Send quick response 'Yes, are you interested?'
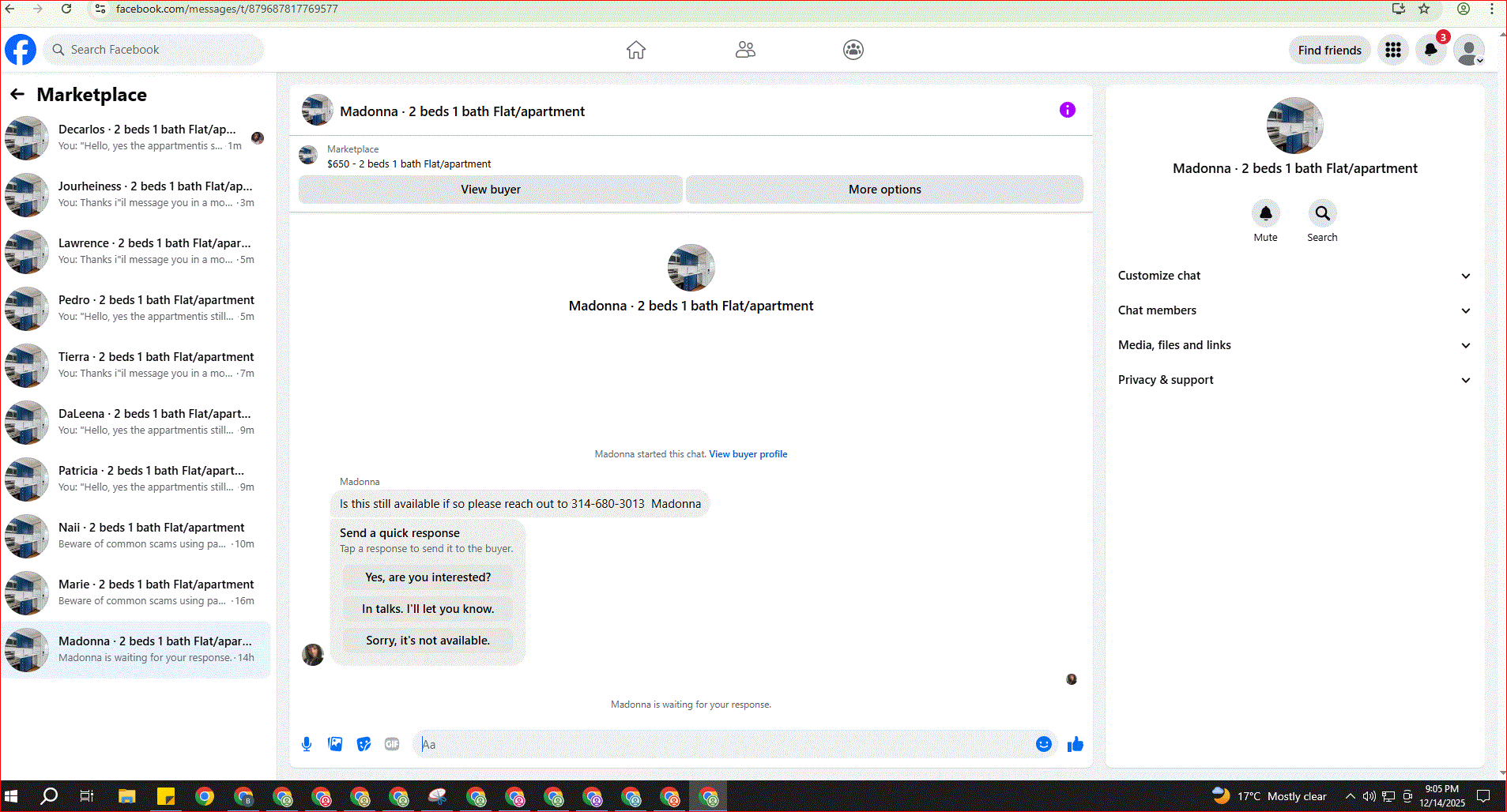Viewport: 1507px width, 812px height. click(428, 577)
